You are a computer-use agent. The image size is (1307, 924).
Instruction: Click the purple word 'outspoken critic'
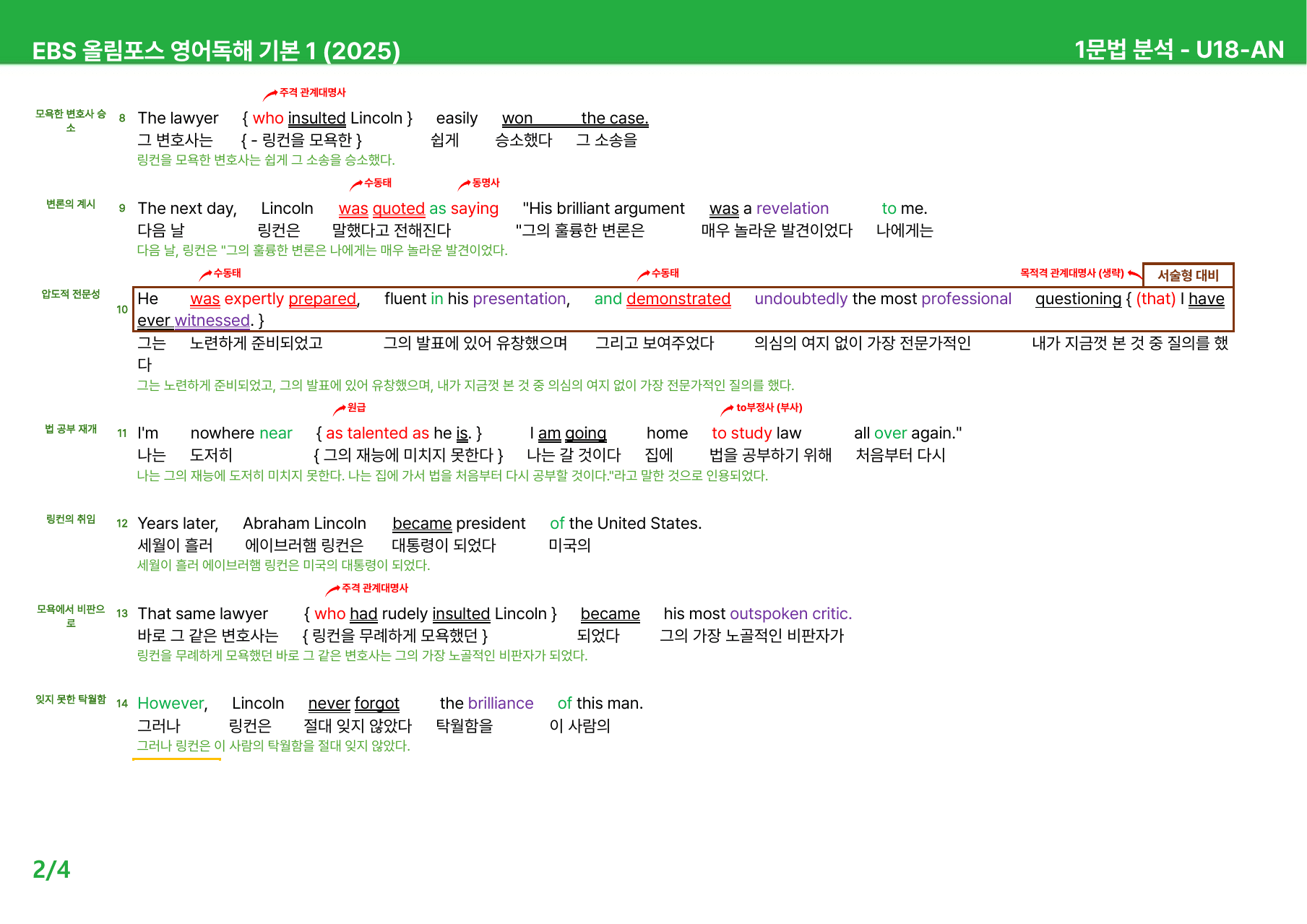pos(791,614)
